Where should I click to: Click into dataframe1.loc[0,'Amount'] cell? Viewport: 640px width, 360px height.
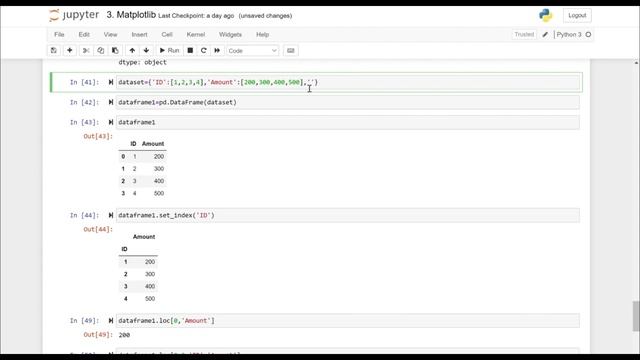click(348, 321)
